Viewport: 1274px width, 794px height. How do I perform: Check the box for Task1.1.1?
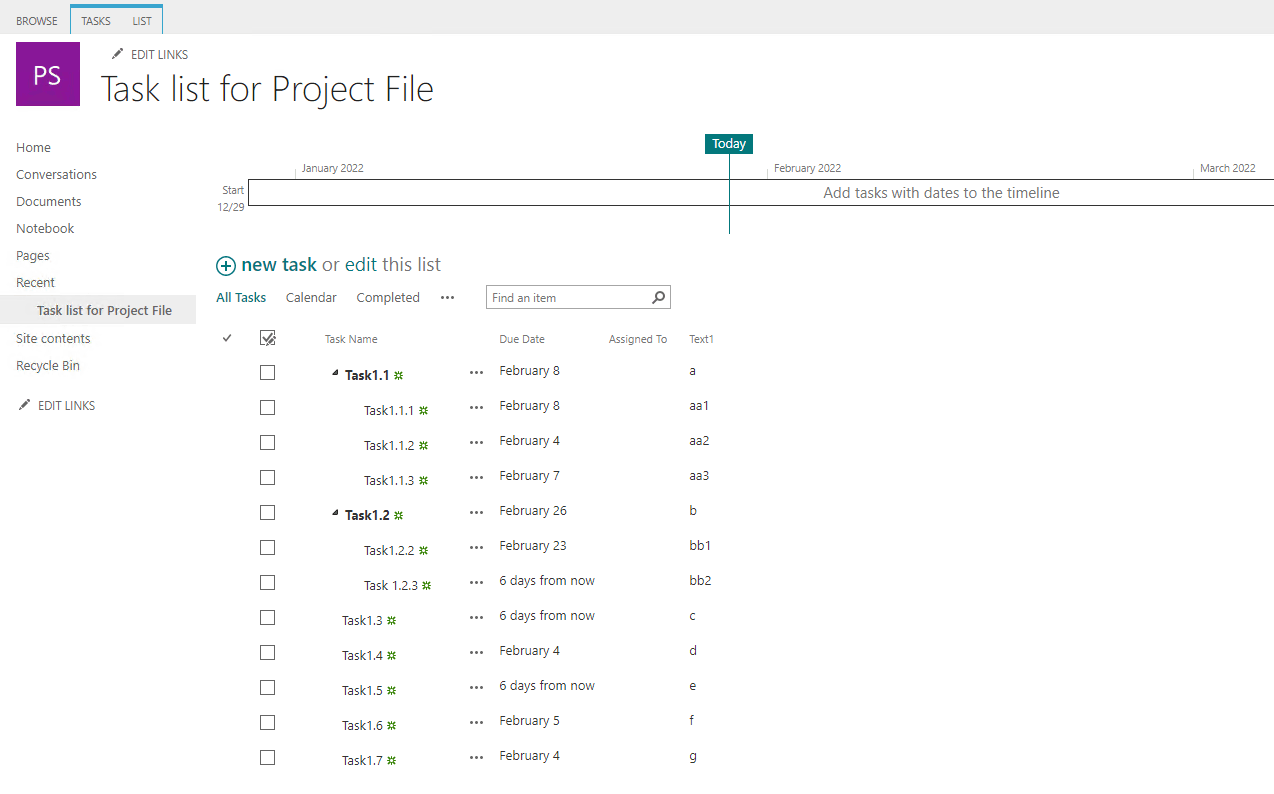[x=267, y=407]
